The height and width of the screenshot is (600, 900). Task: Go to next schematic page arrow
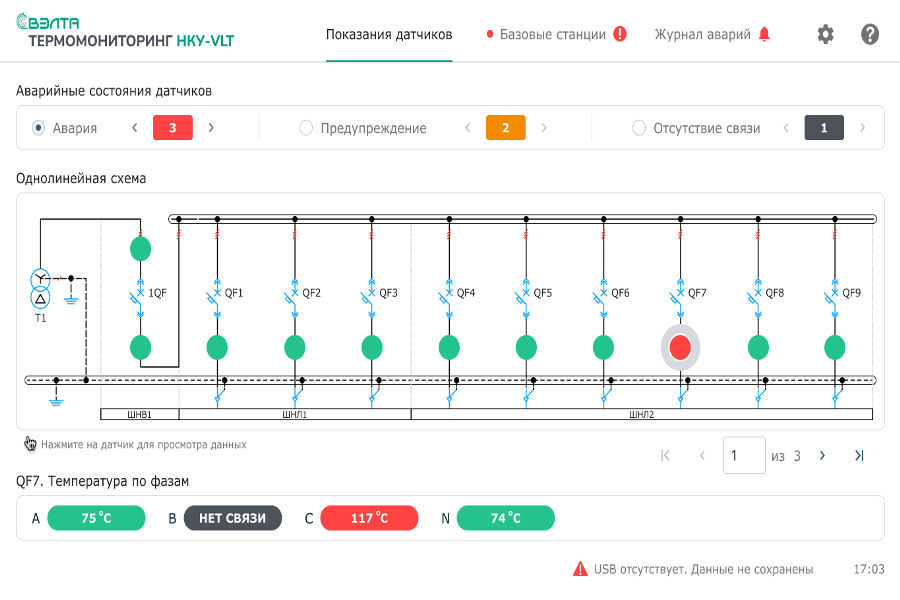pos(822,455)
